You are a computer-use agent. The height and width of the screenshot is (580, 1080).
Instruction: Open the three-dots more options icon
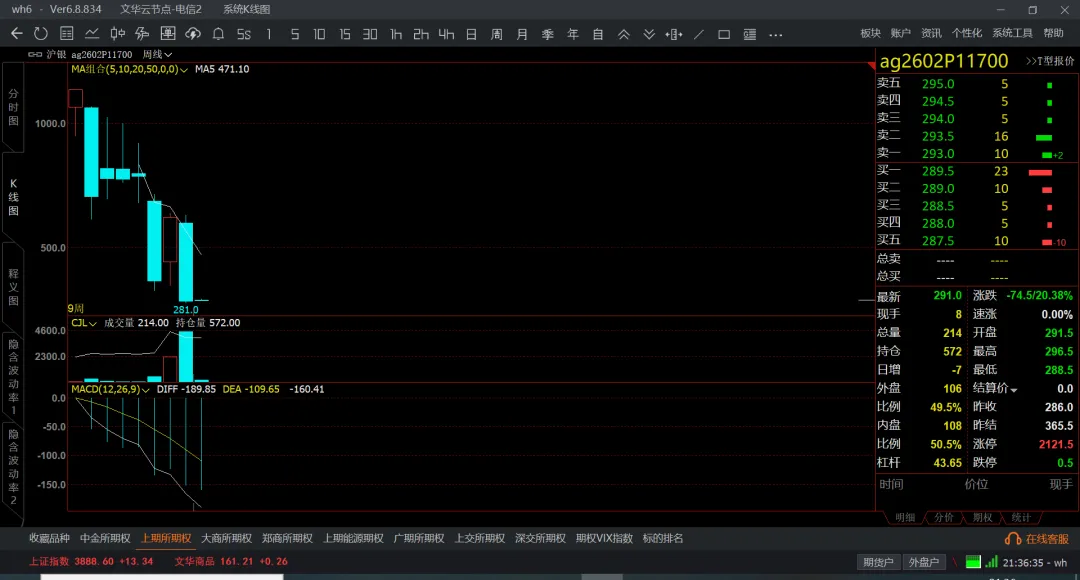pyautogui.click(x=775, y=34)
